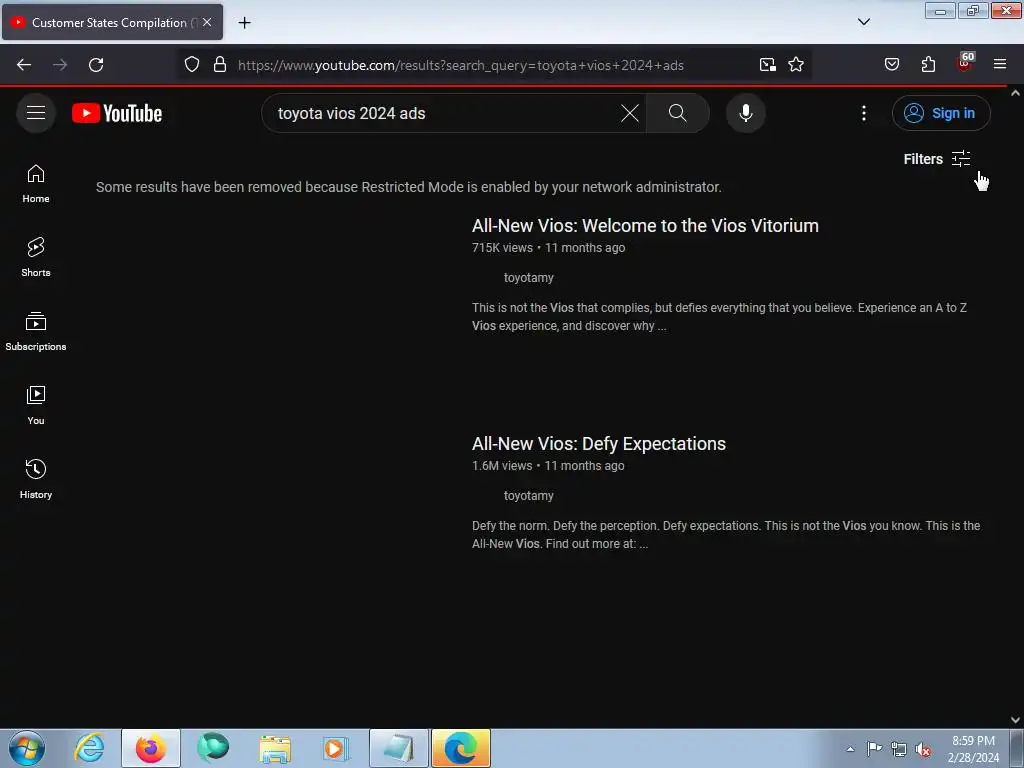Image resolution: width=1024 pixels, height=768 pixels.
Task: Open the YouTube guide hamburger menu
Action: pyautogui.click(x=36, y=113)
